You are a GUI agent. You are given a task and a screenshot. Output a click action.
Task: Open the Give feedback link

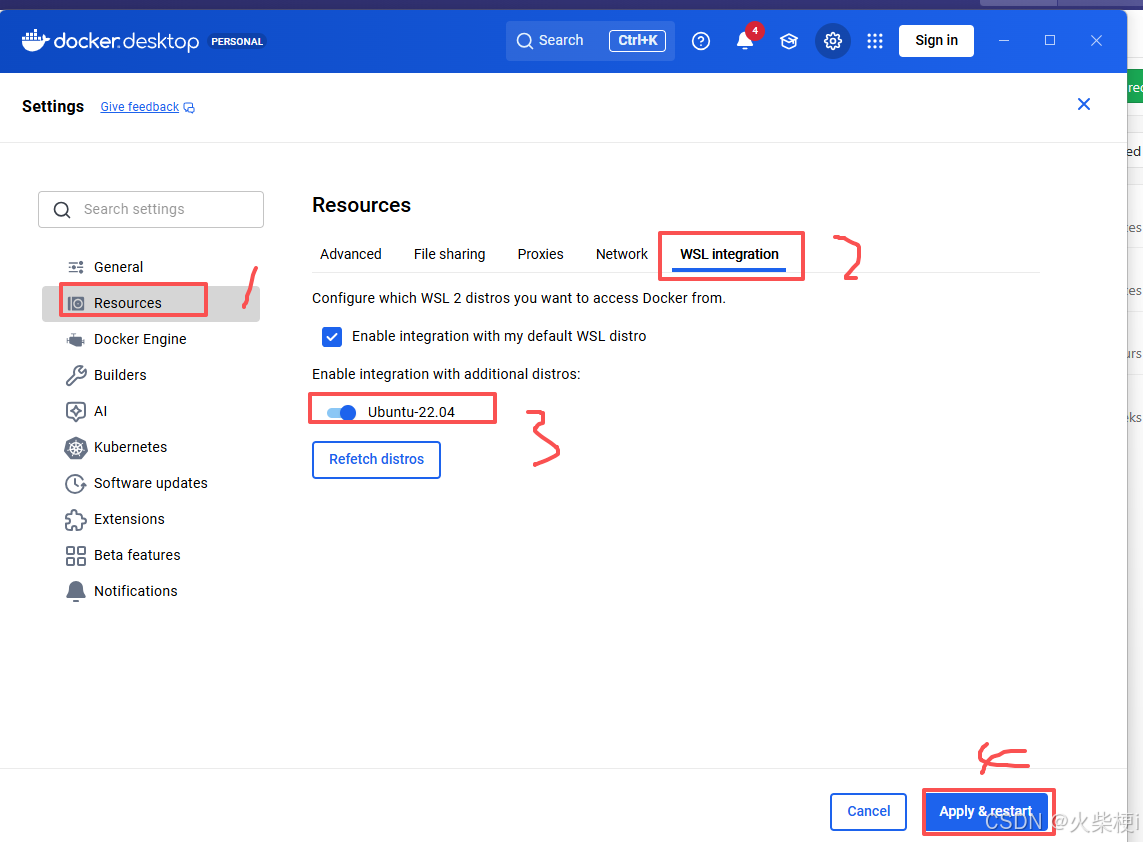(x=140, y=107)
